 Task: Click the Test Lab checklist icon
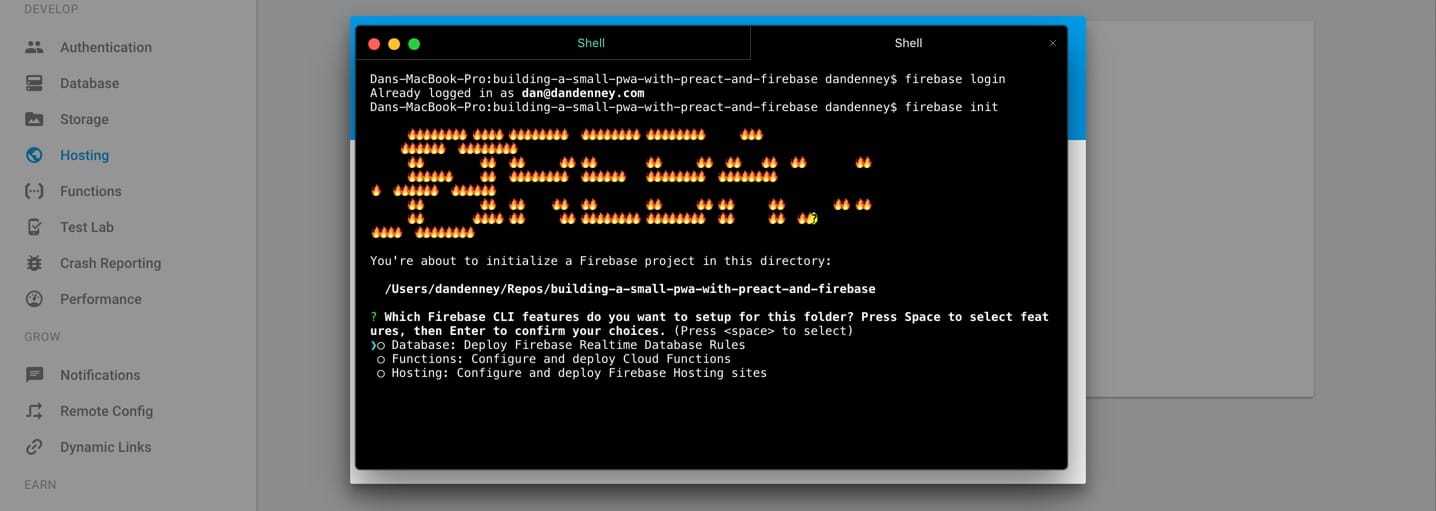click(34, 227)
